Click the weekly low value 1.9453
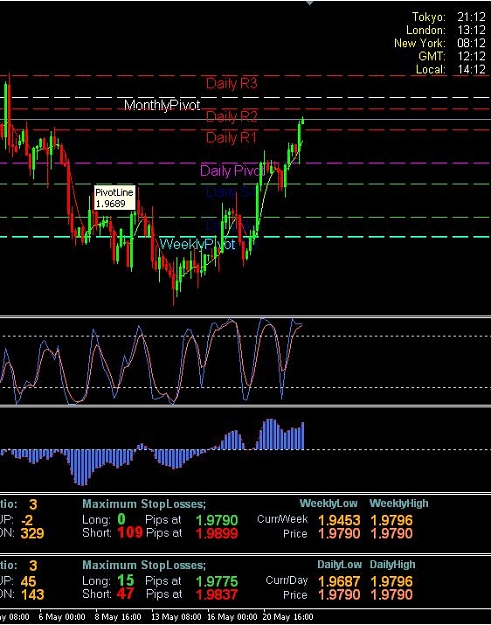Image resolution: width=491 pixels, height=625 pixels. pos(339,520)
